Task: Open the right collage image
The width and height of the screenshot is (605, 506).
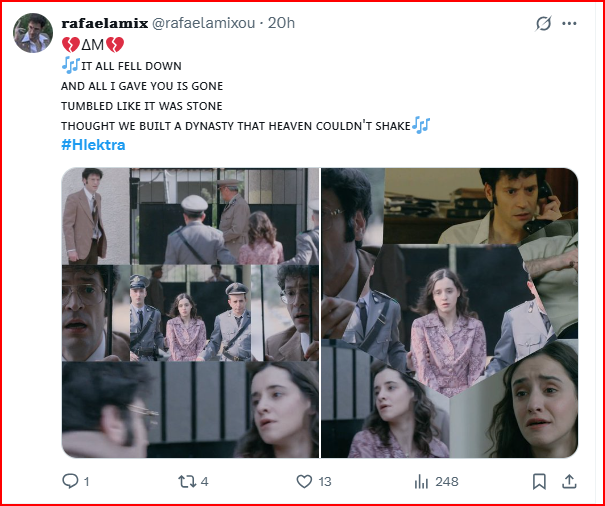Action: [450, 313]
